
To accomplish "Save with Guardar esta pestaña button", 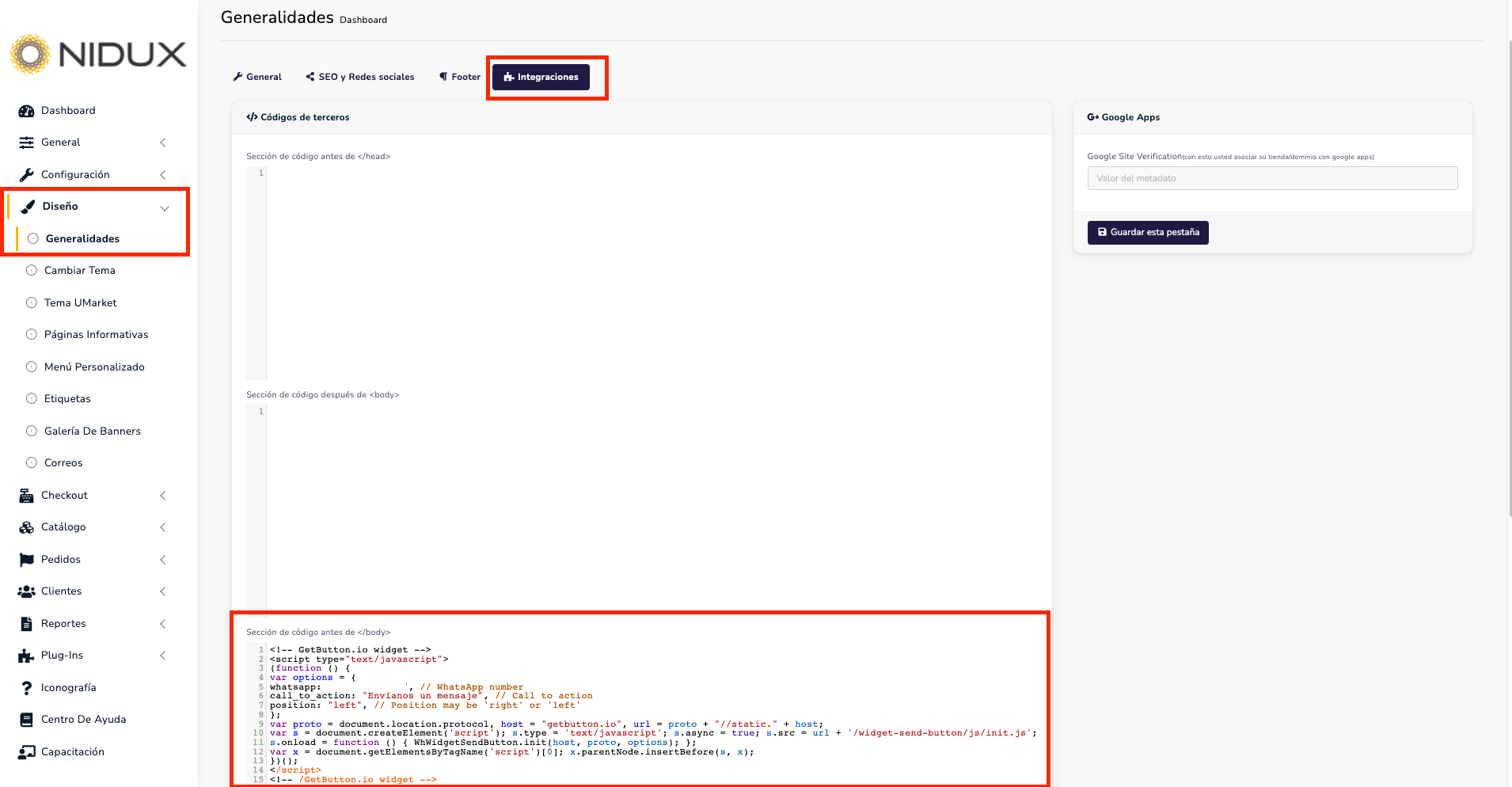I will pos(1148,233).
